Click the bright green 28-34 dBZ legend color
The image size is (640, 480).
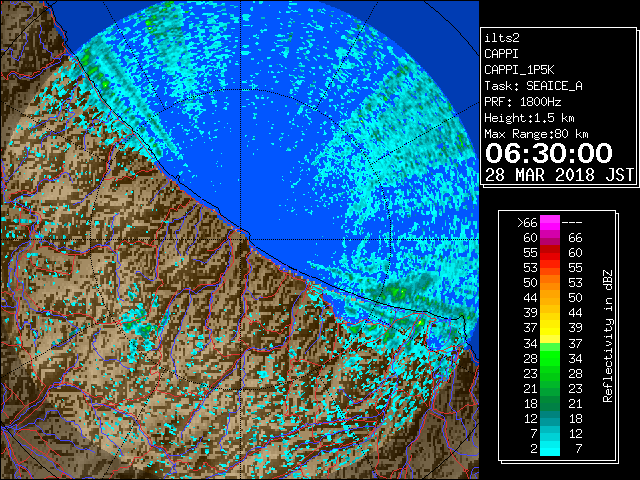click(550, 358)
